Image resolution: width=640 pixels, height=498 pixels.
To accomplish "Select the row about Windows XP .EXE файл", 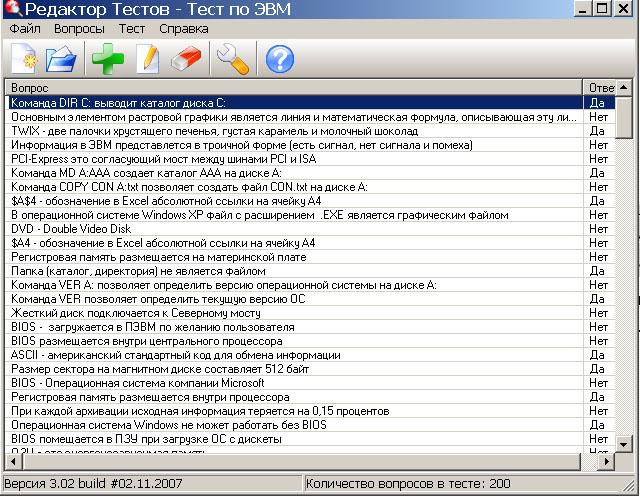I will click(310, 215).
